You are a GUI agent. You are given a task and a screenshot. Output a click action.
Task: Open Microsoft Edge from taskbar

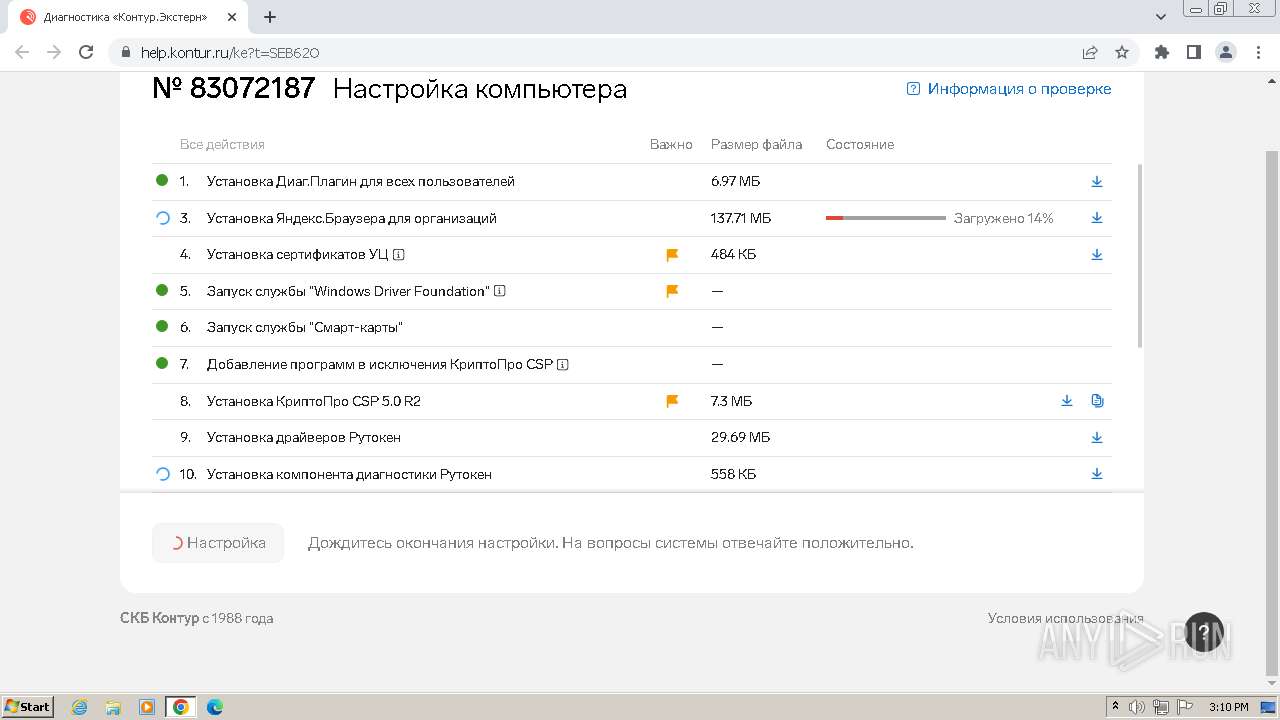[214, 707]
